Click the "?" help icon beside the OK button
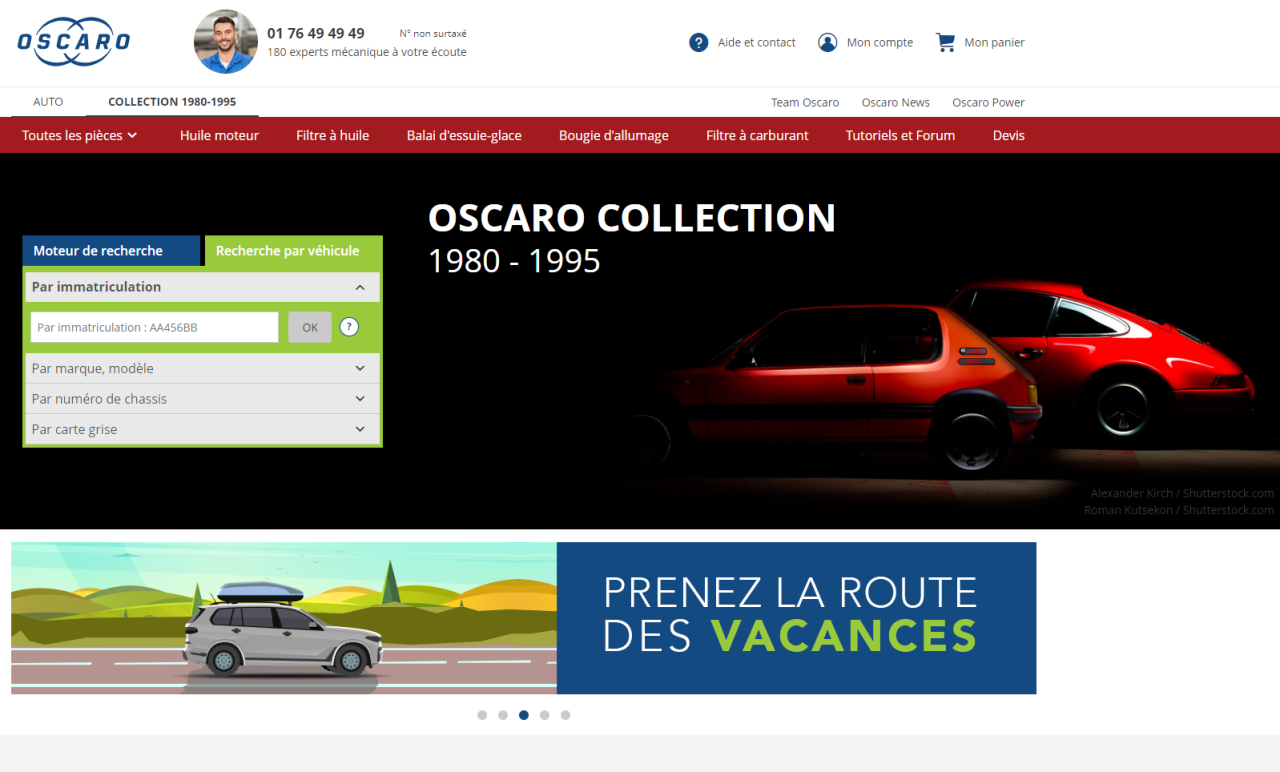Viewport: 1280px width, 772px height. pos(349,327)
